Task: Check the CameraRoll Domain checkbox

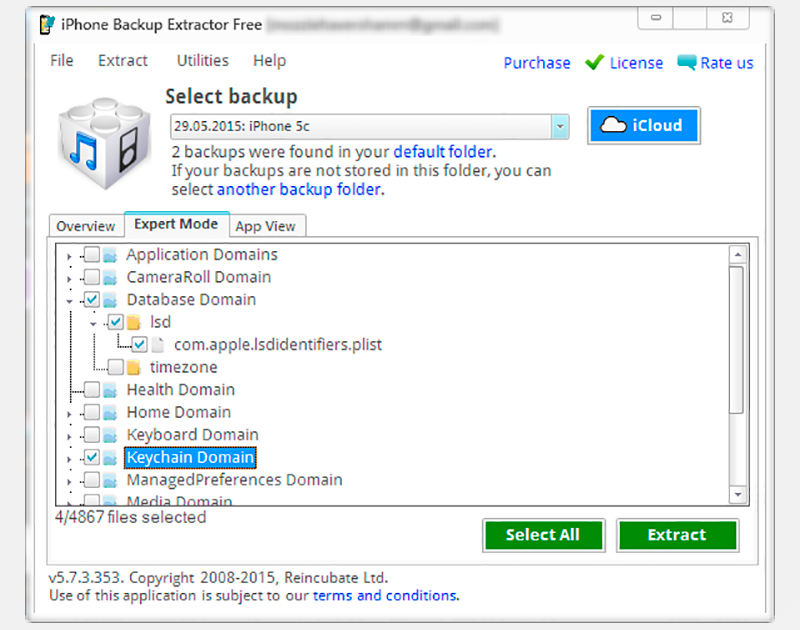Action: point(92,277)
